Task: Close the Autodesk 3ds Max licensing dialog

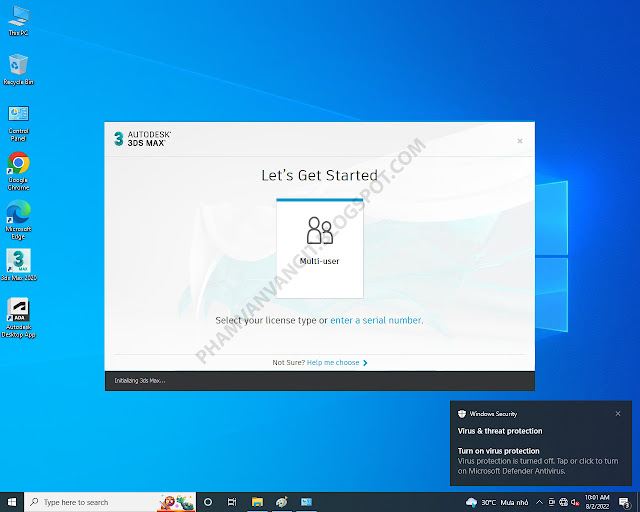Action: tap(520, 141)
